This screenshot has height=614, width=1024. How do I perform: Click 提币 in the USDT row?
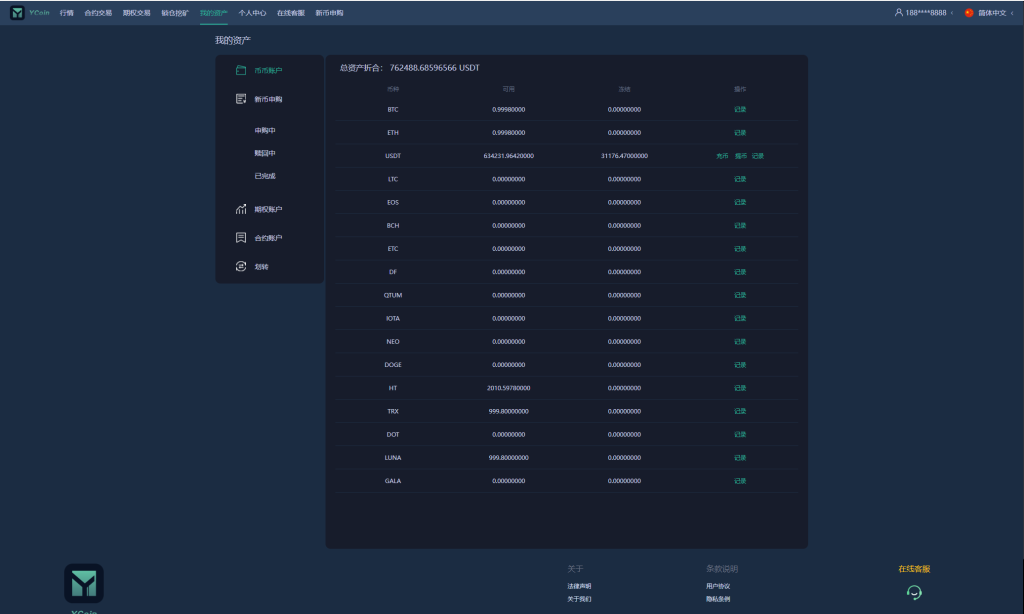(741, 156)
